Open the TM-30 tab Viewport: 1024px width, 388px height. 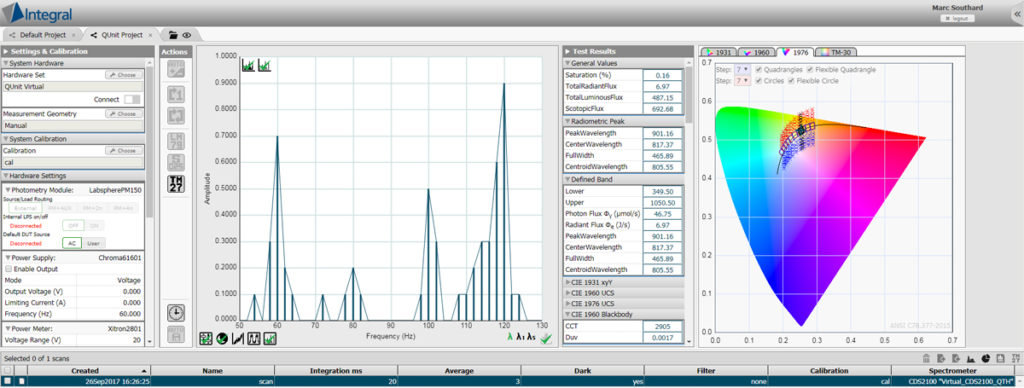point(836,52)
